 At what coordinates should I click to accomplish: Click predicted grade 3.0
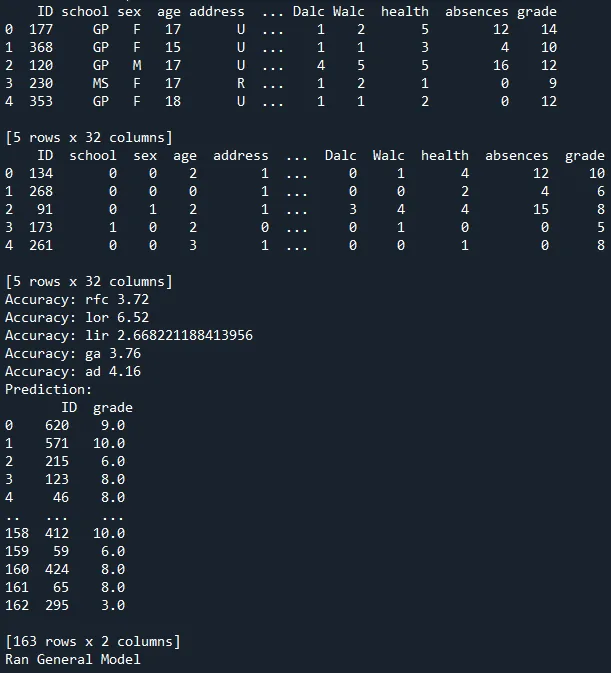pos(113,606)
